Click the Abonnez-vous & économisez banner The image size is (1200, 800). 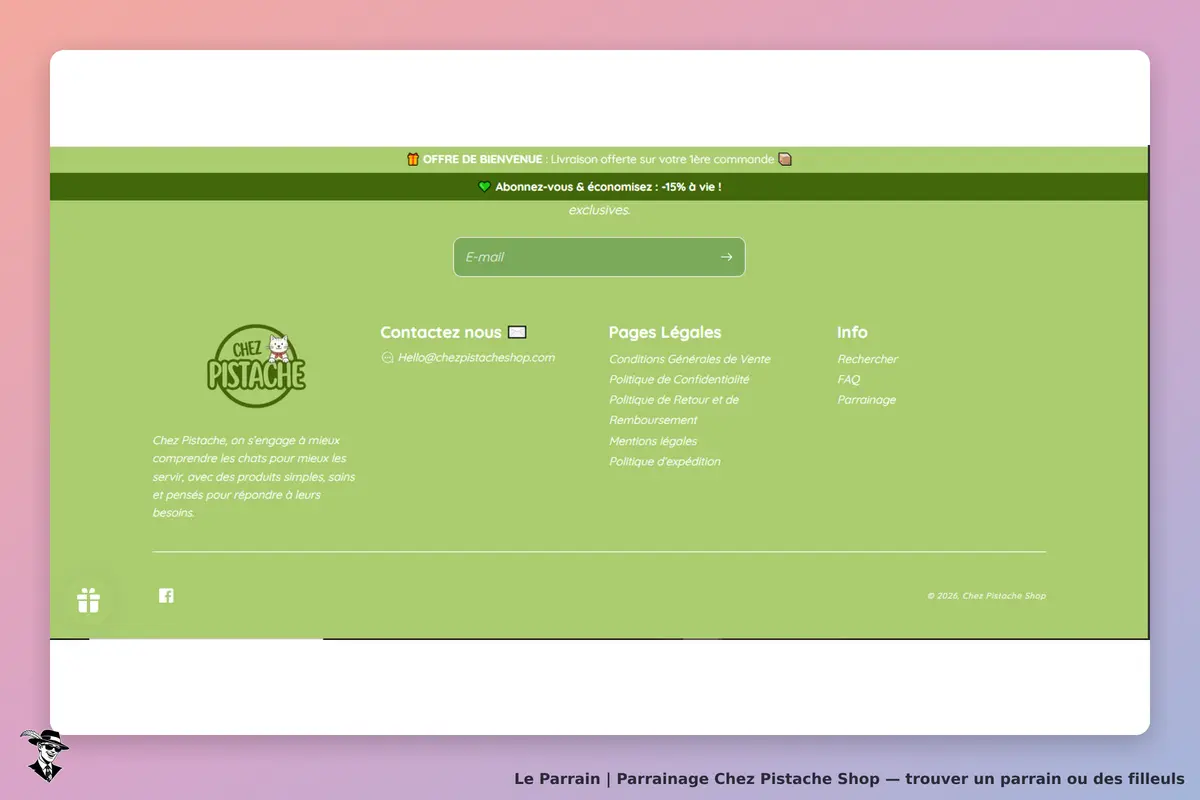click(599, 187)
